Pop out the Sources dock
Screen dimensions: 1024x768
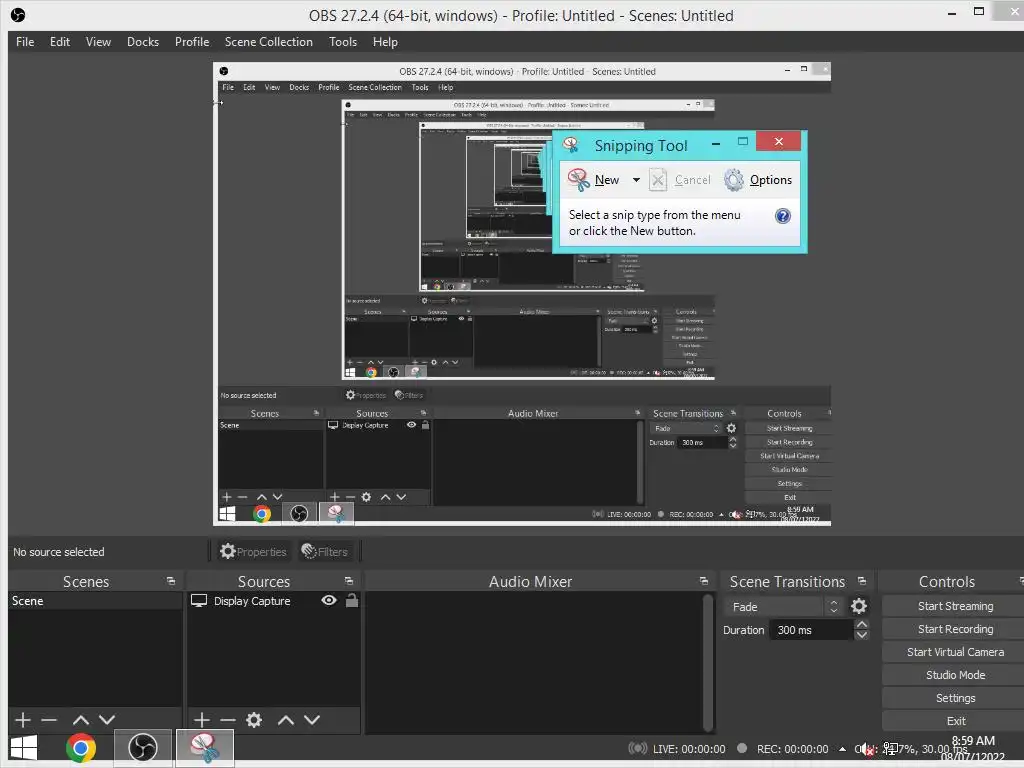[x=349, y=581]
